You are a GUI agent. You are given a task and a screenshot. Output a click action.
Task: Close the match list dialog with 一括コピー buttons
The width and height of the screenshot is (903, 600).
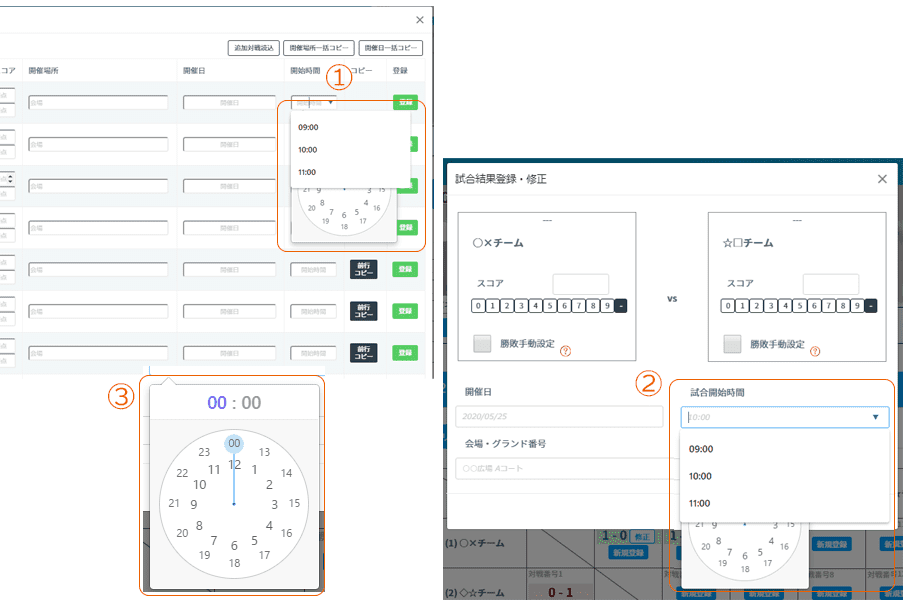click(x=420, y=20)
